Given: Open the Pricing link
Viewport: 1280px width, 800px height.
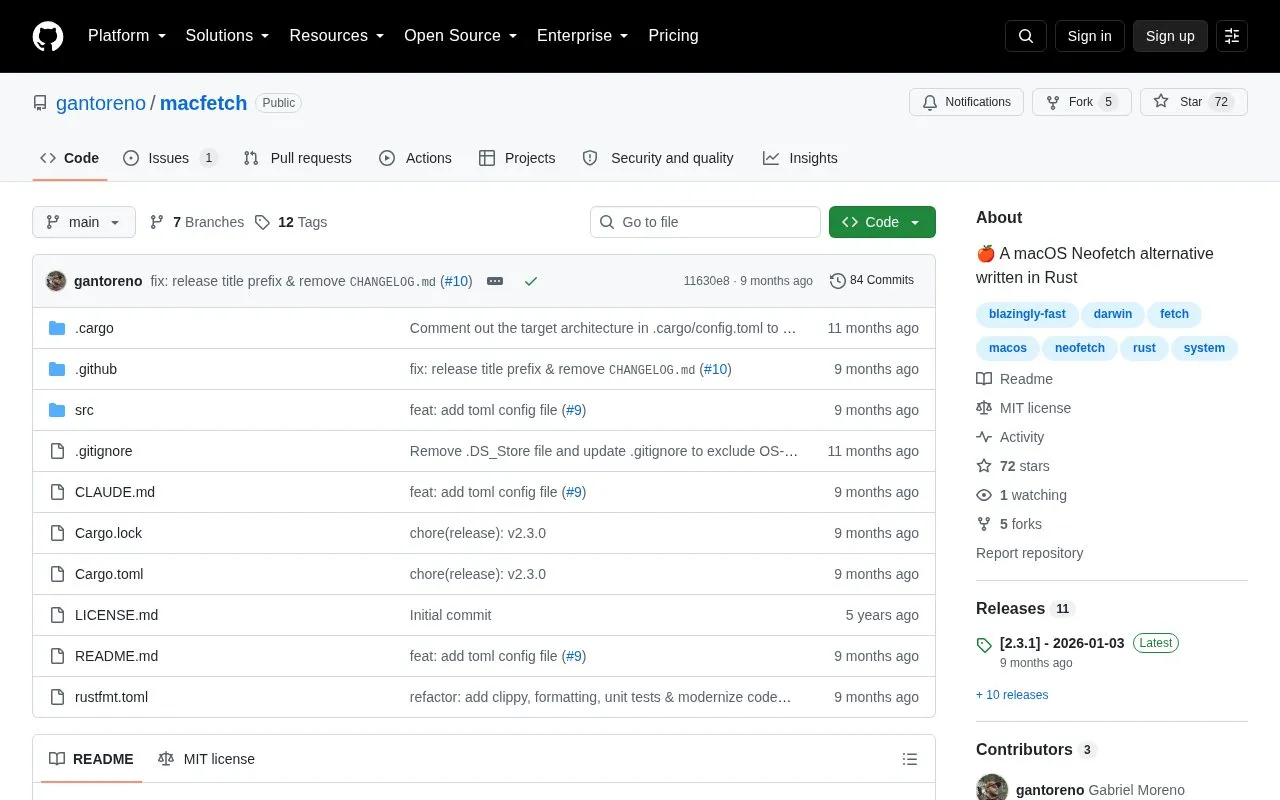Looking at the screenshot, I should point(673,36).
